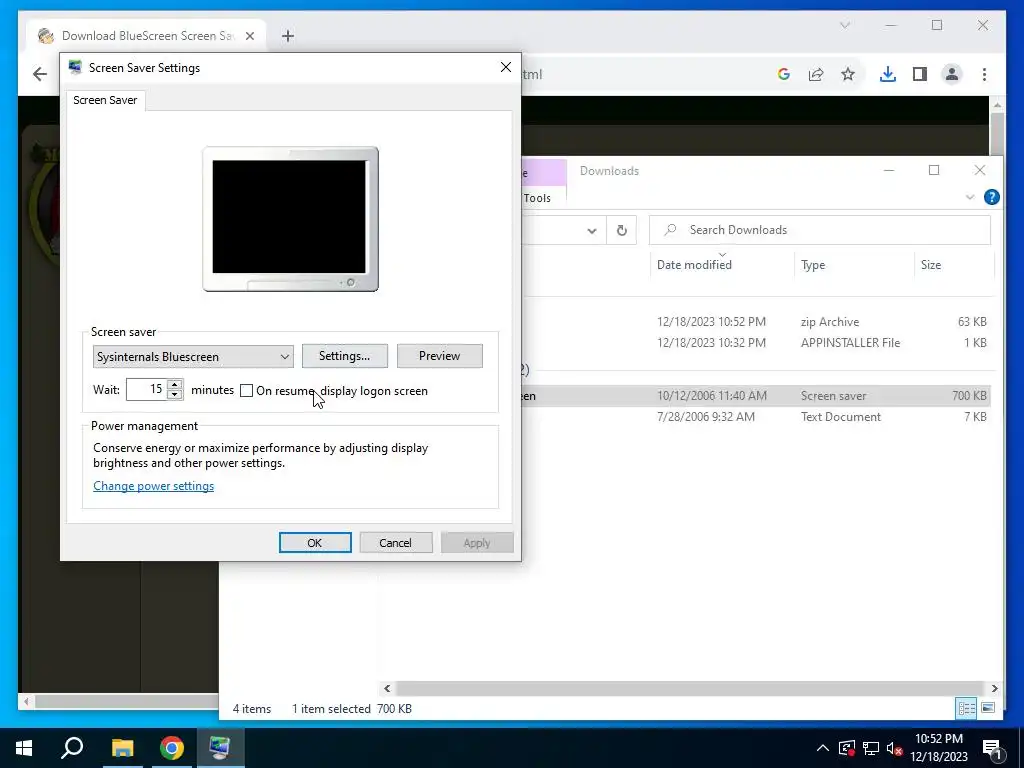Click the Screen Saver Settings taskbar icon

[x=220, y=748]
